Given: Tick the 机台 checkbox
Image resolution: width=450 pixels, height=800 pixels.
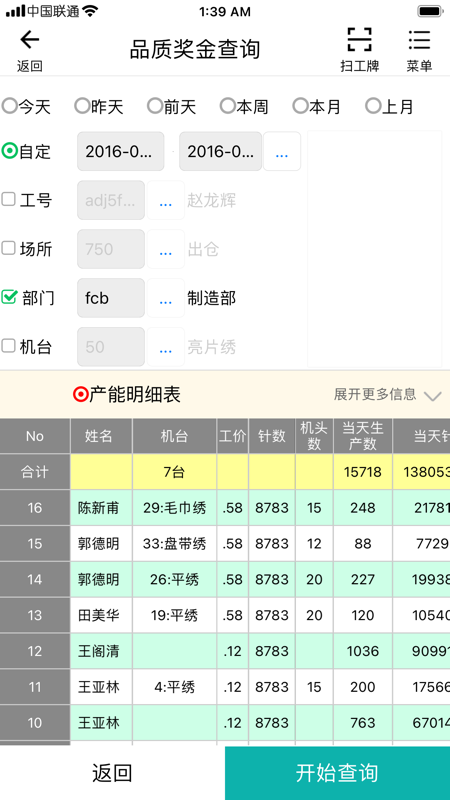Looking at the screenshot, I should click(x=8, y=346).
